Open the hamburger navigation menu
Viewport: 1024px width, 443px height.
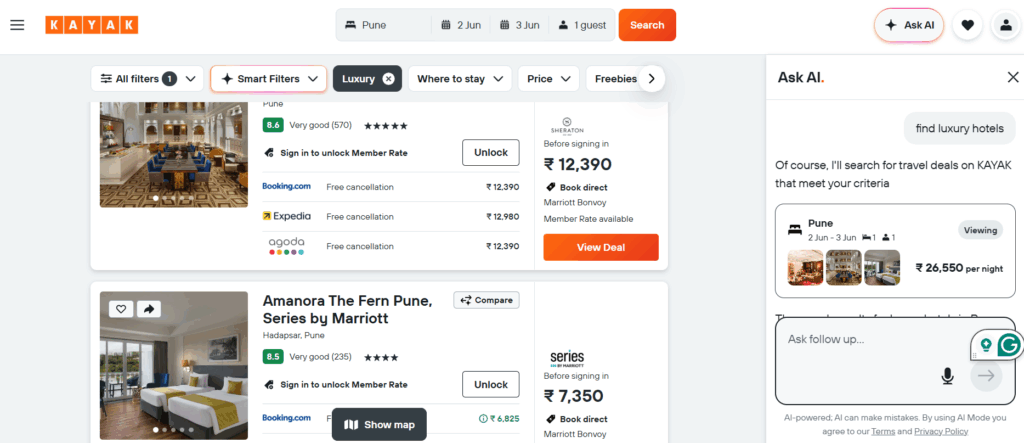[x=17, y=25]
